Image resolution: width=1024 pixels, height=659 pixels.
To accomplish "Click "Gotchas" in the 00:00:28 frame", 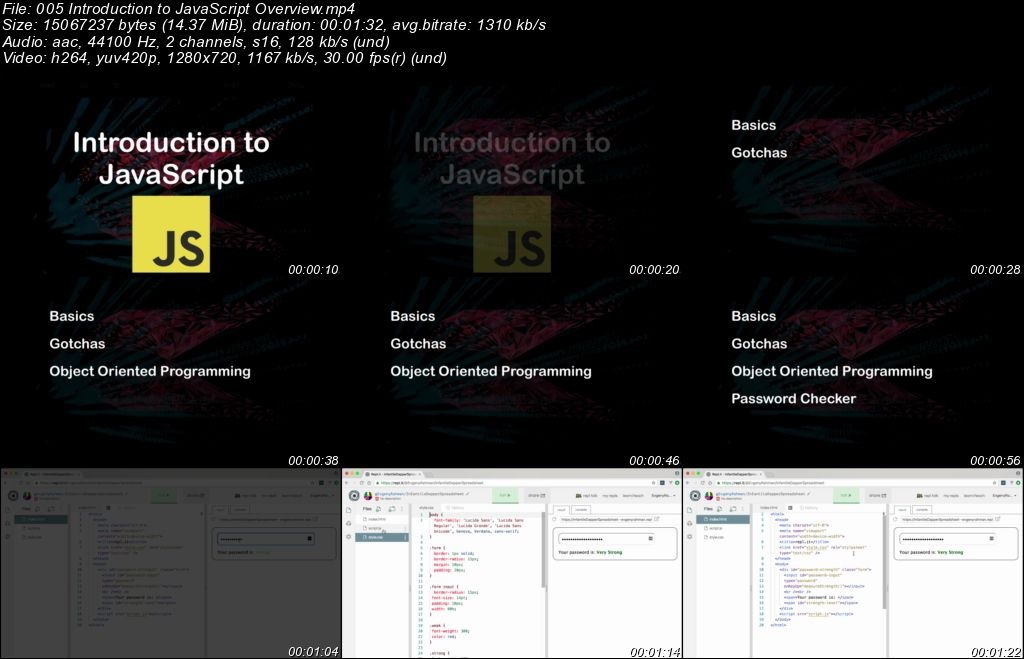I will point(759,152).
